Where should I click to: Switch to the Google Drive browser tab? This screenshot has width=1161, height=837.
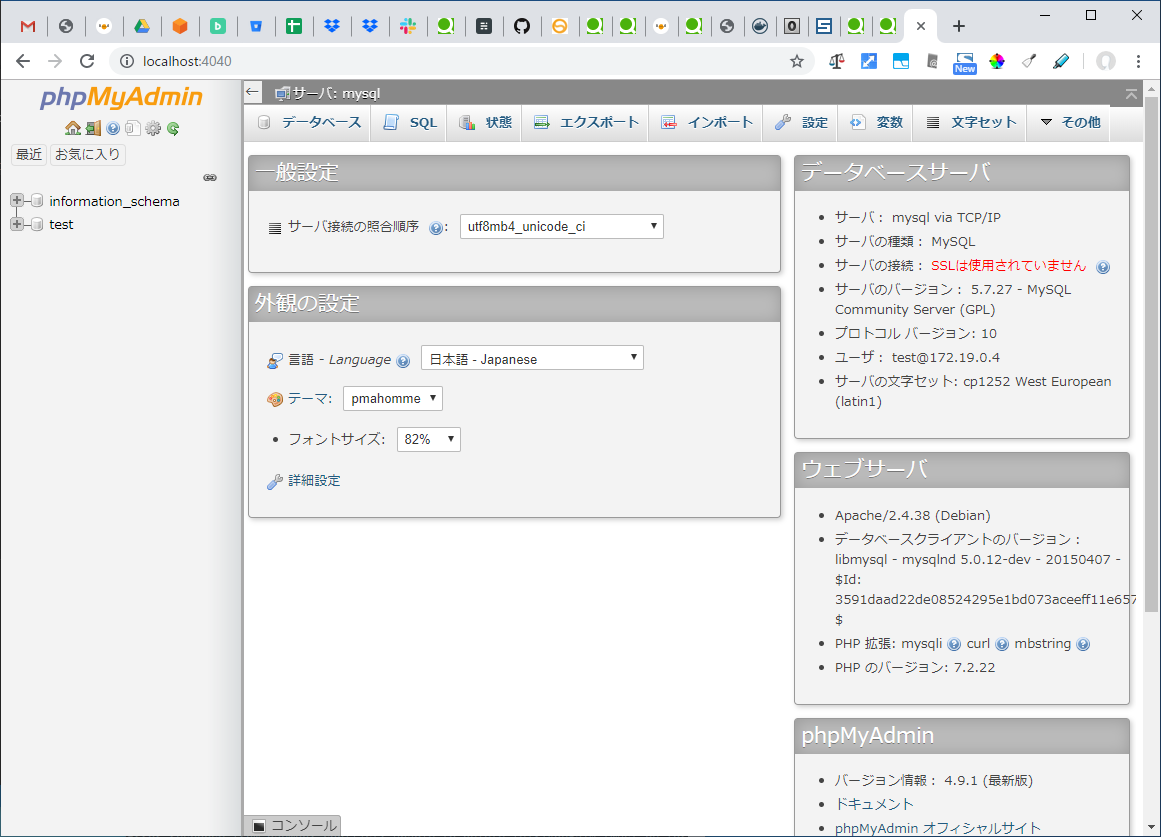pyautogui.click(x=142, y=26)
